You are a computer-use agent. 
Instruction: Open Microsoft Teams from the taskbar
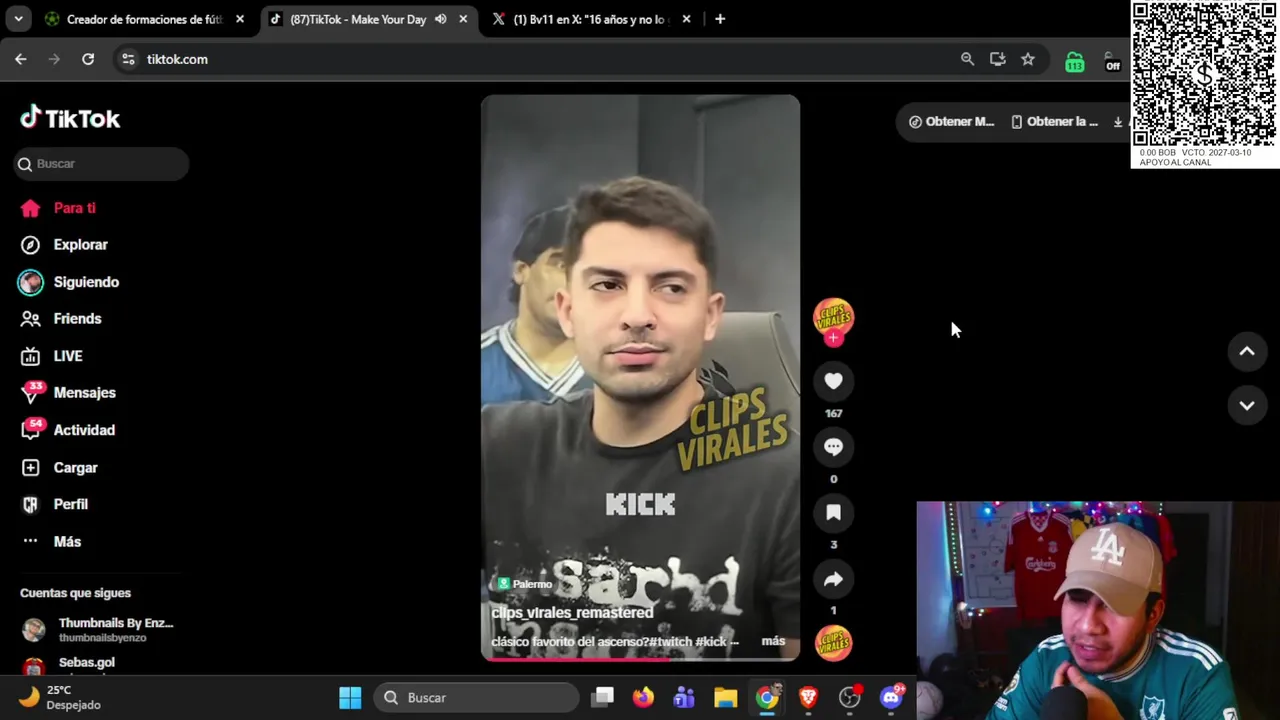[x=684, y=698]
